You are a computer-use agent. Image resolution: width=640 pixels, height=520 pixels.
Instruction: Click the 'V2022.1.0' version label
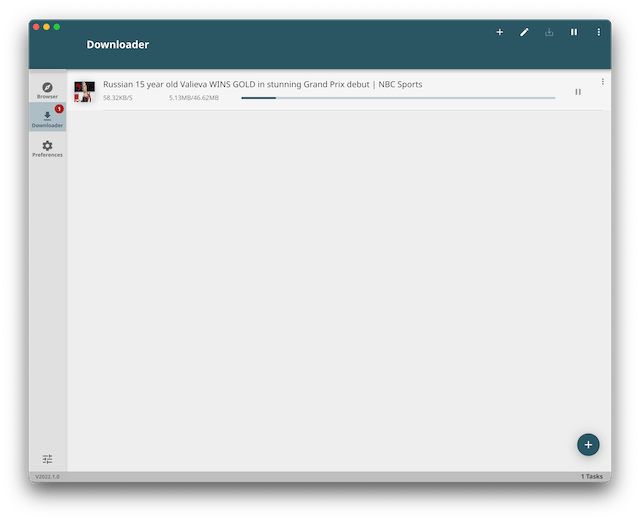(x=47, y=476)
